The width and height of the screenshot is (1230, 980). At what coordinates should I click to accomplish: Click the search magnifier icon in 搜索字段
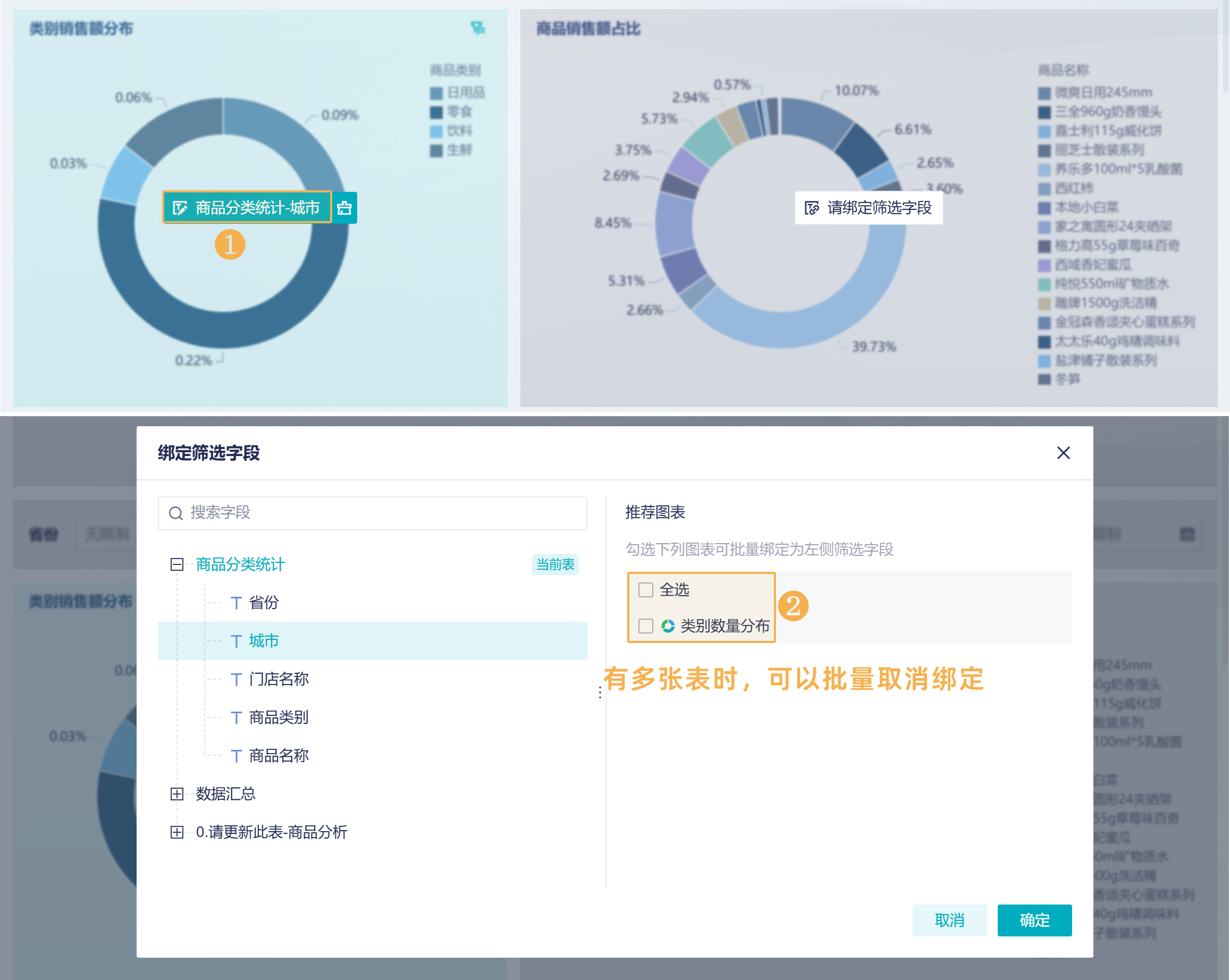(176, 513)
